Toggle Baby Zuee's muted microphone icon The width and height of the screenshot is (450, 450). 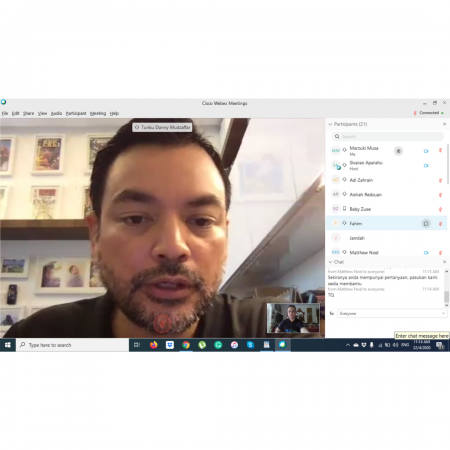coord(440,209)
